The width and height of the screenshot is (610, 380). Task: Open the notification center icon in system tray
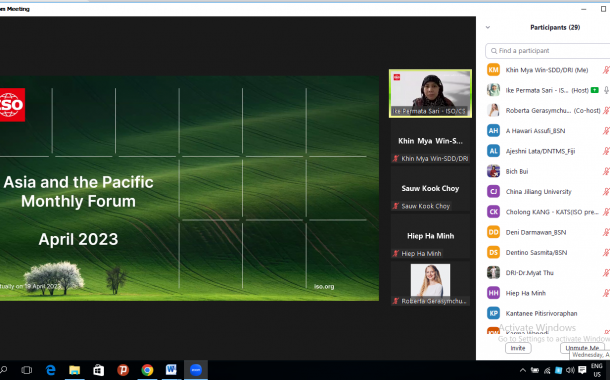[582, 370]
